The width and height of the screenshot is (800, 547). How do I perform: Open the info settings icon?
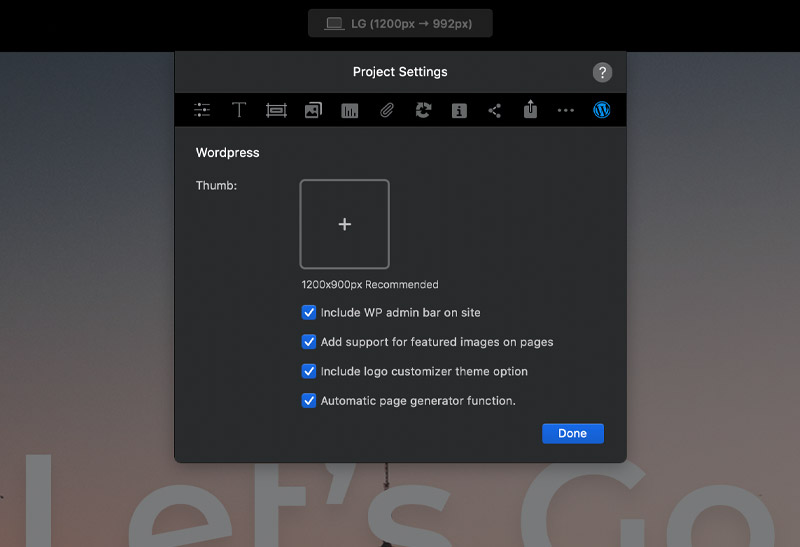point(459,111)
